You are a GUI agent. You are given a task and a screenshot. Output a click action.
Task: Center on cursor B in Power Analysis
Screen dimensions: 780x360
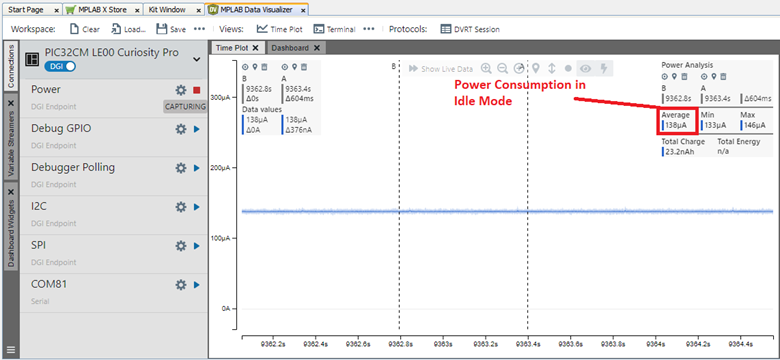coord(665,77)
